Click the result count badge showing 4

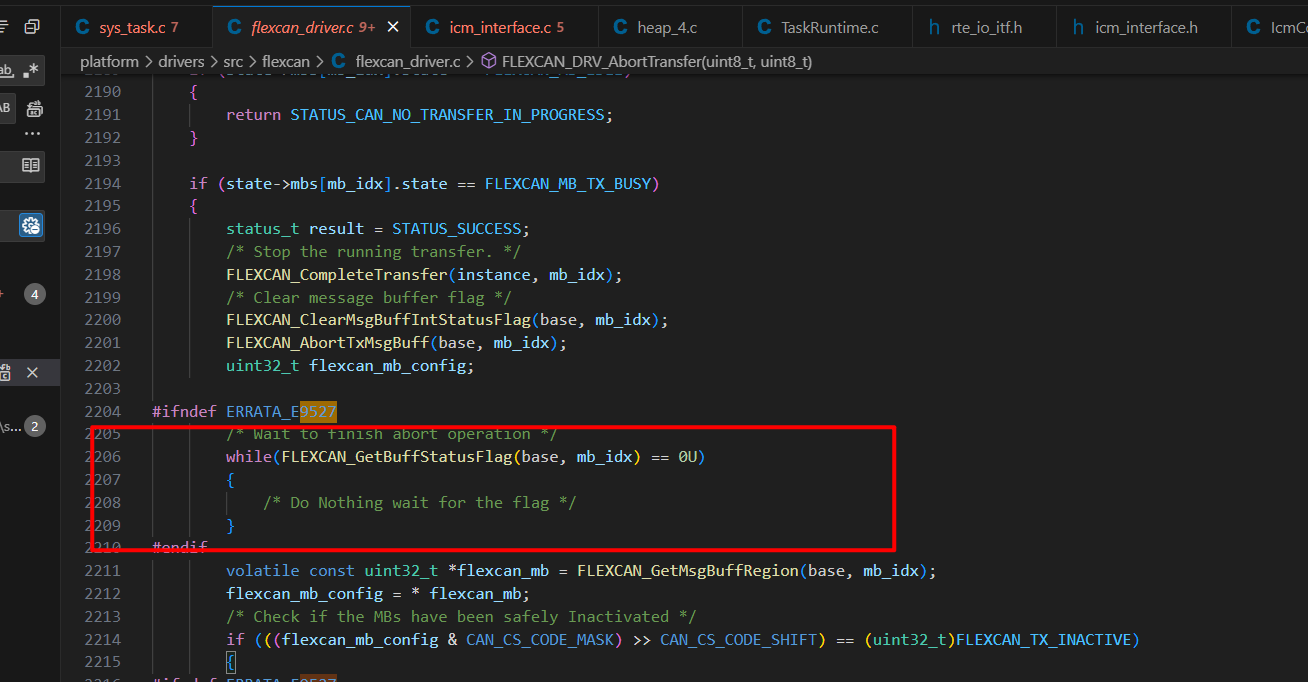[x=35, y=294]
